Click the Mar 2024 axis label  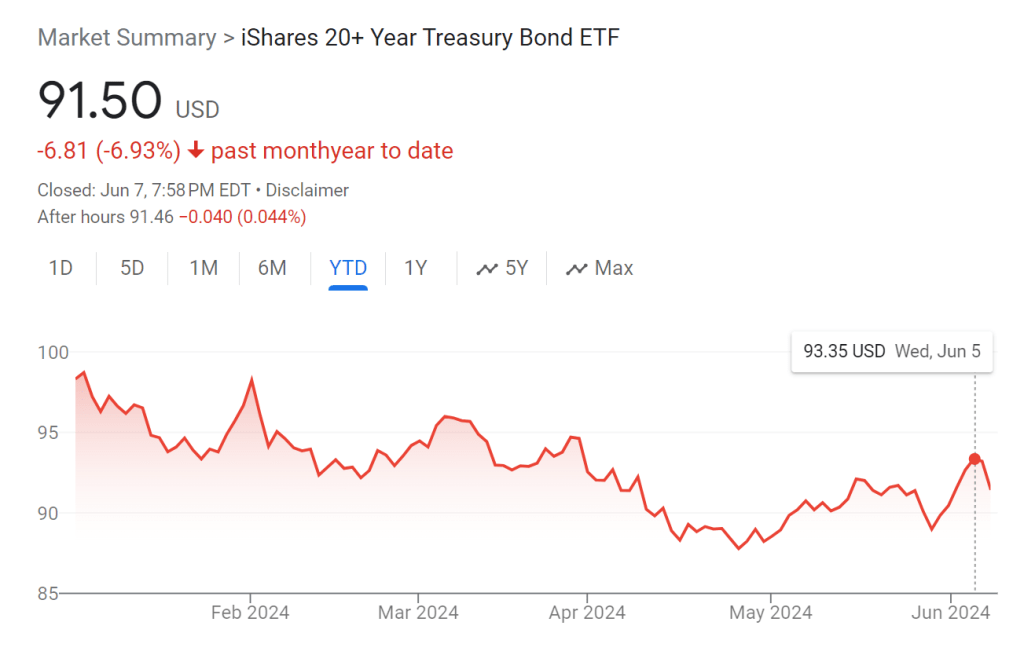[x=416, y=613]
